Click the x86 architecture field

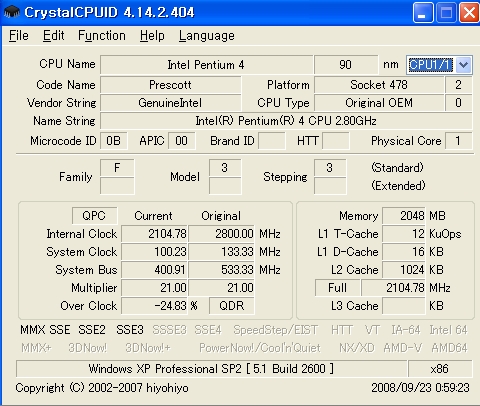click(440, 369)
